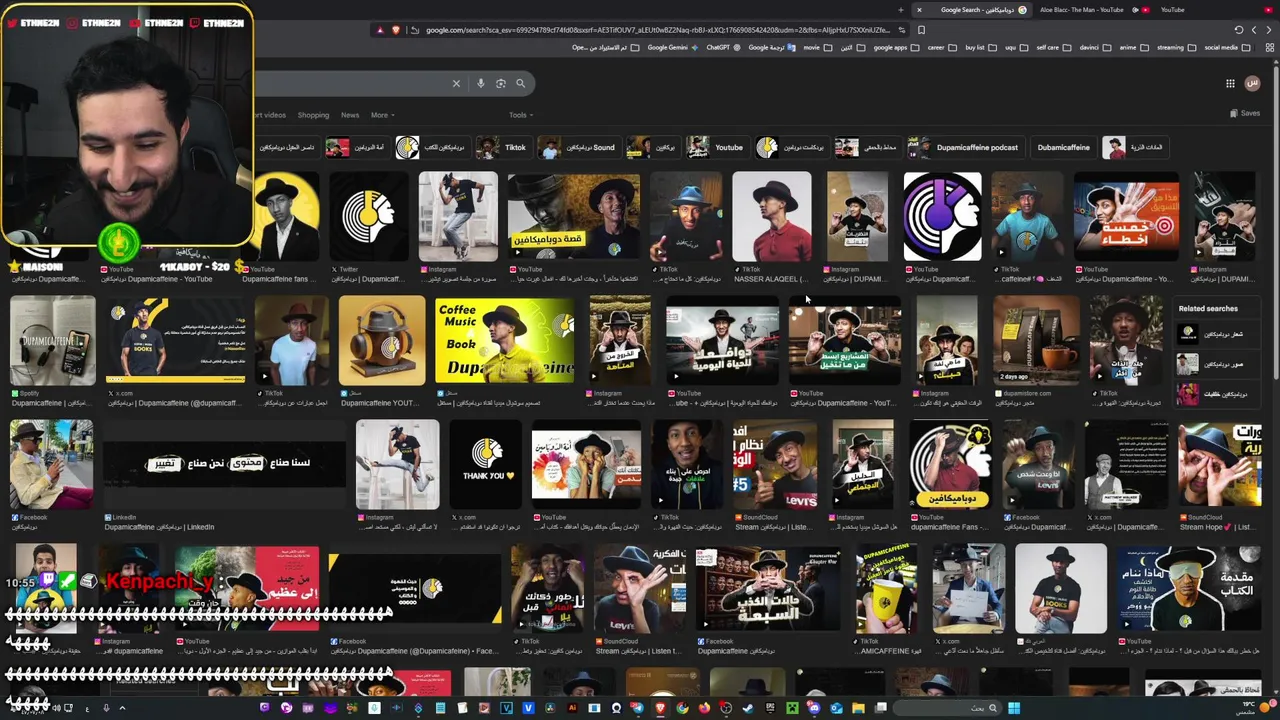Open the Windows Start button on taskbar
1280x720 pixels.
coord(1013,708)
